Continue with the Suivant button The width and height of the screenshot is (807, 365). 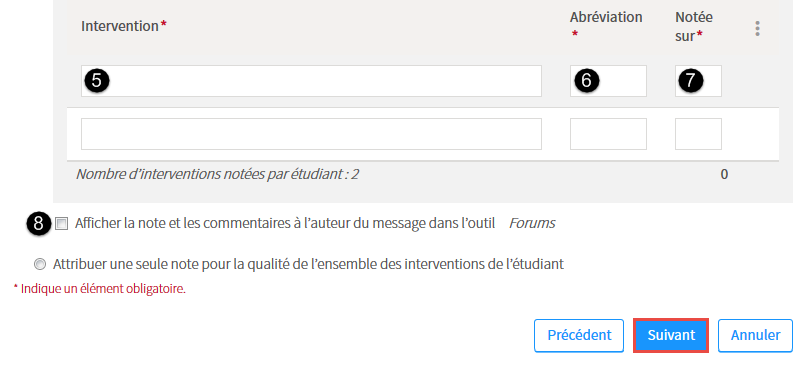point(671,335)
